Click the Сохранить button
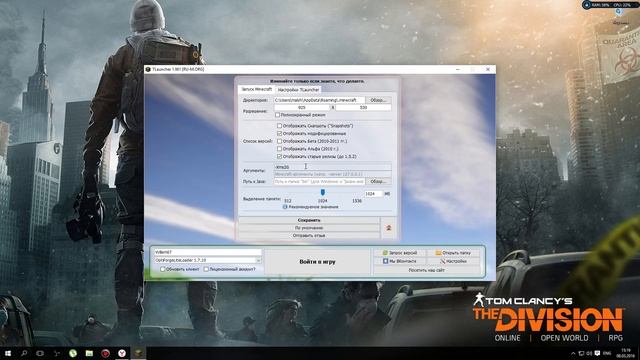Screen dimensions: 640x360 click(x=309, y=220)
